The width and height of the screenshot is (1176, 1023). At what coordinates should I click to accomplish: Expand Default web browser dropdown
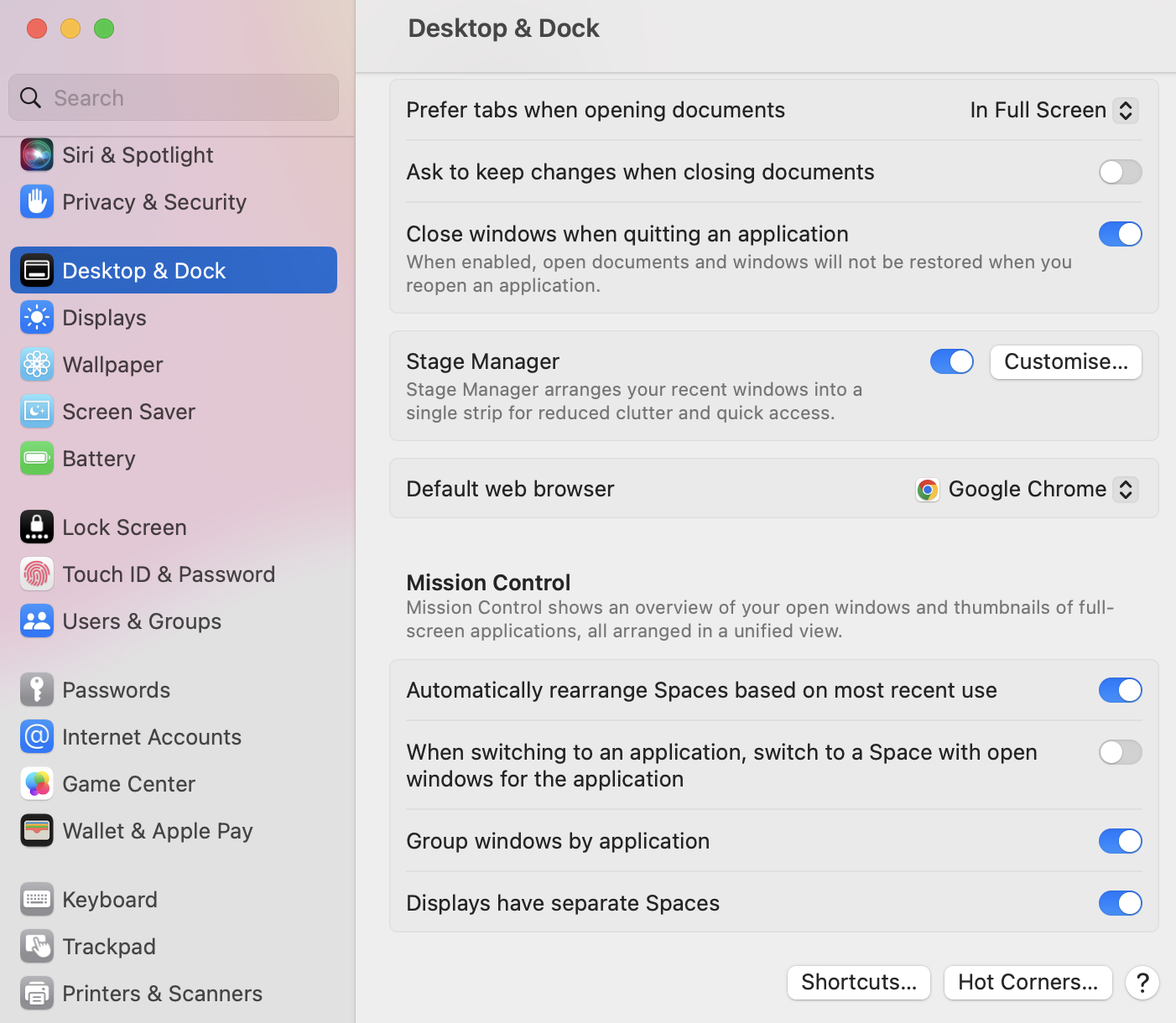pos(1027,489)
